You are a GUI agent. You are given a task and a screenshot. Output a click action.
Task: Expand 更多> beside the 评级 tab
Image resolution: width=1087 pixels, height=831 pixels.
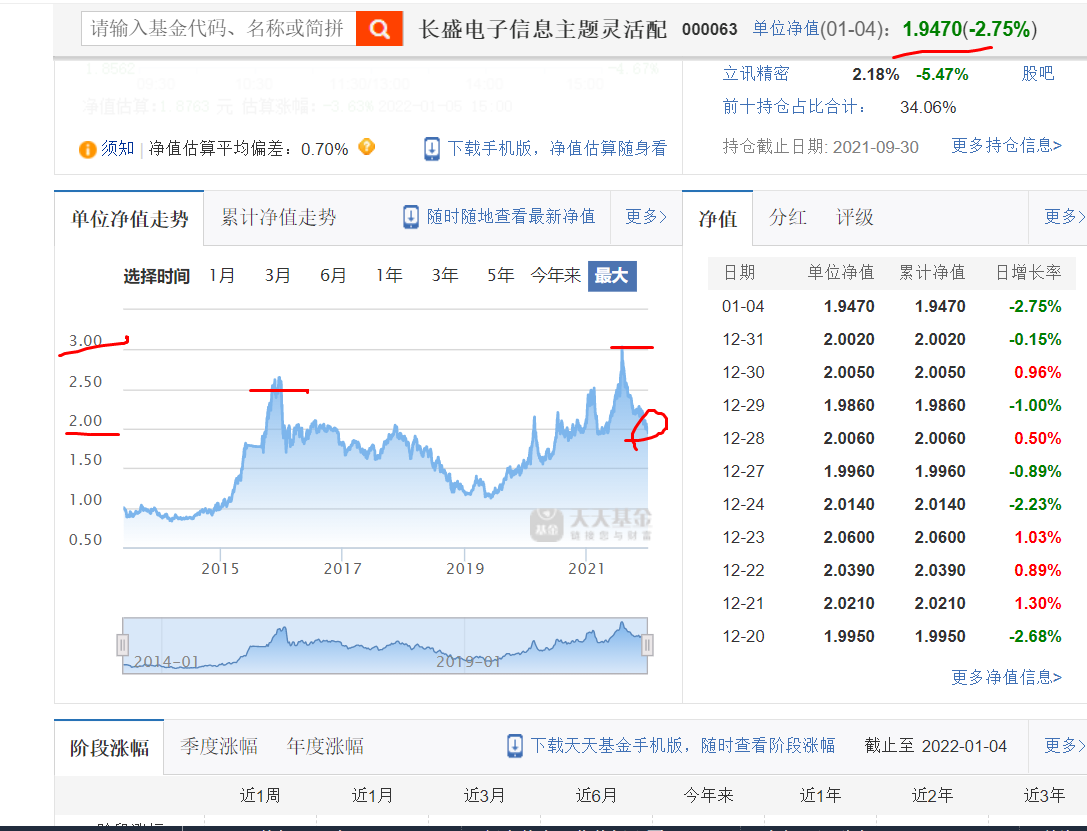[x=1065, y=217]
